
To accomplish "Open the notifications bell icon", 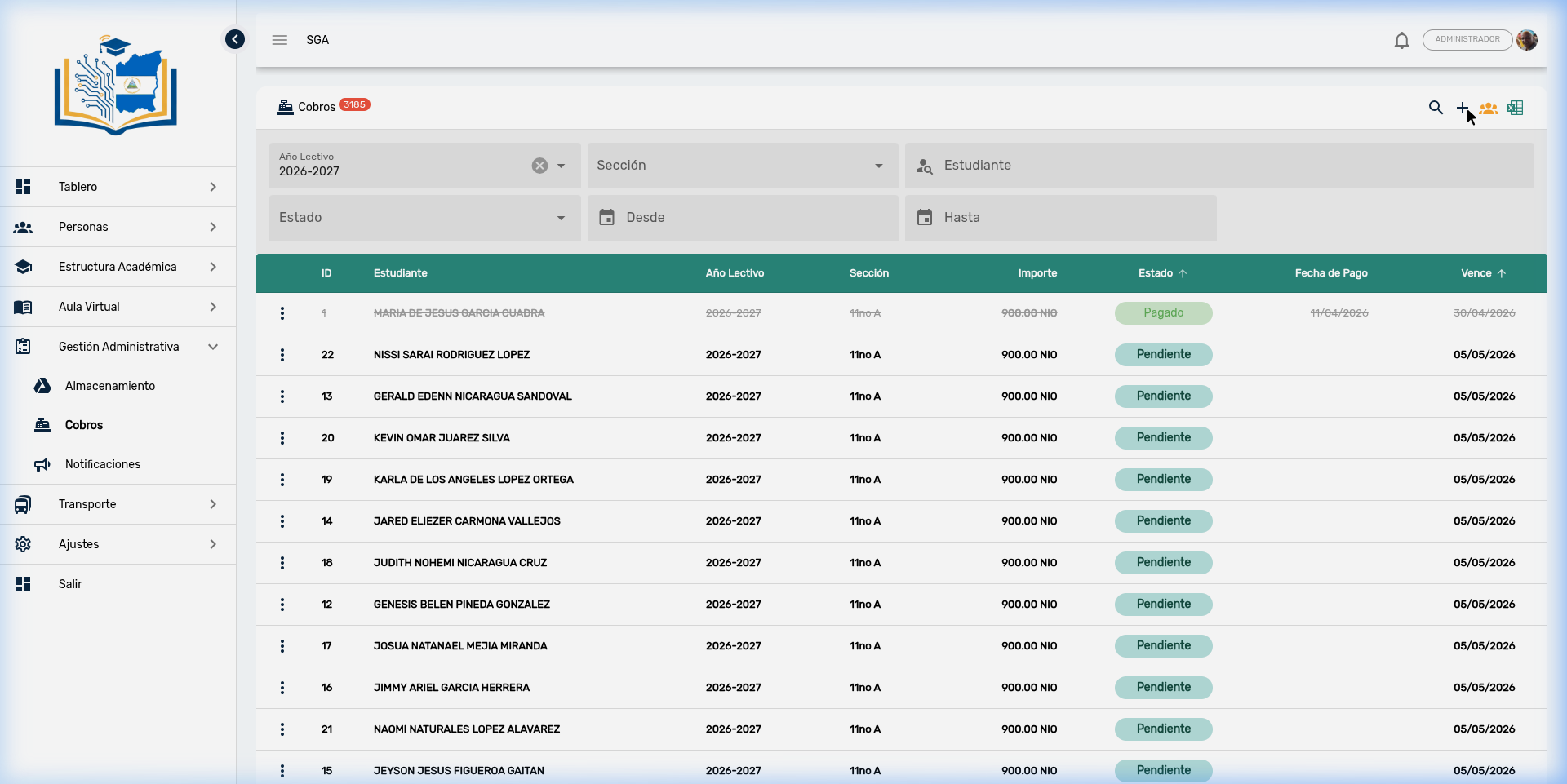I will tap(1401, 40).
